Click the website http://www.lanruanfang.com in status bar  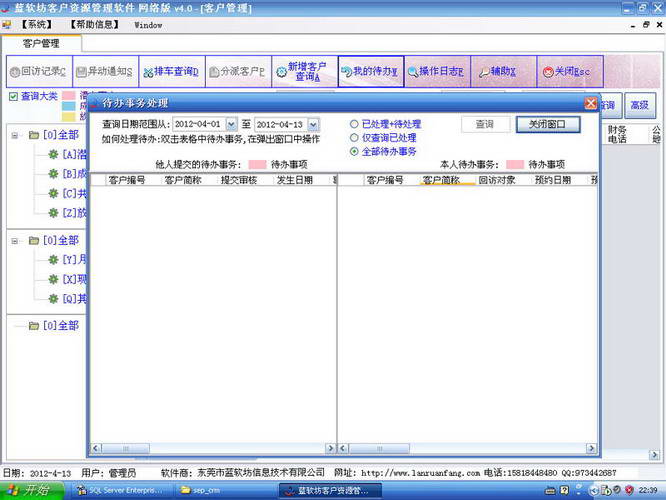coord(420,473)
